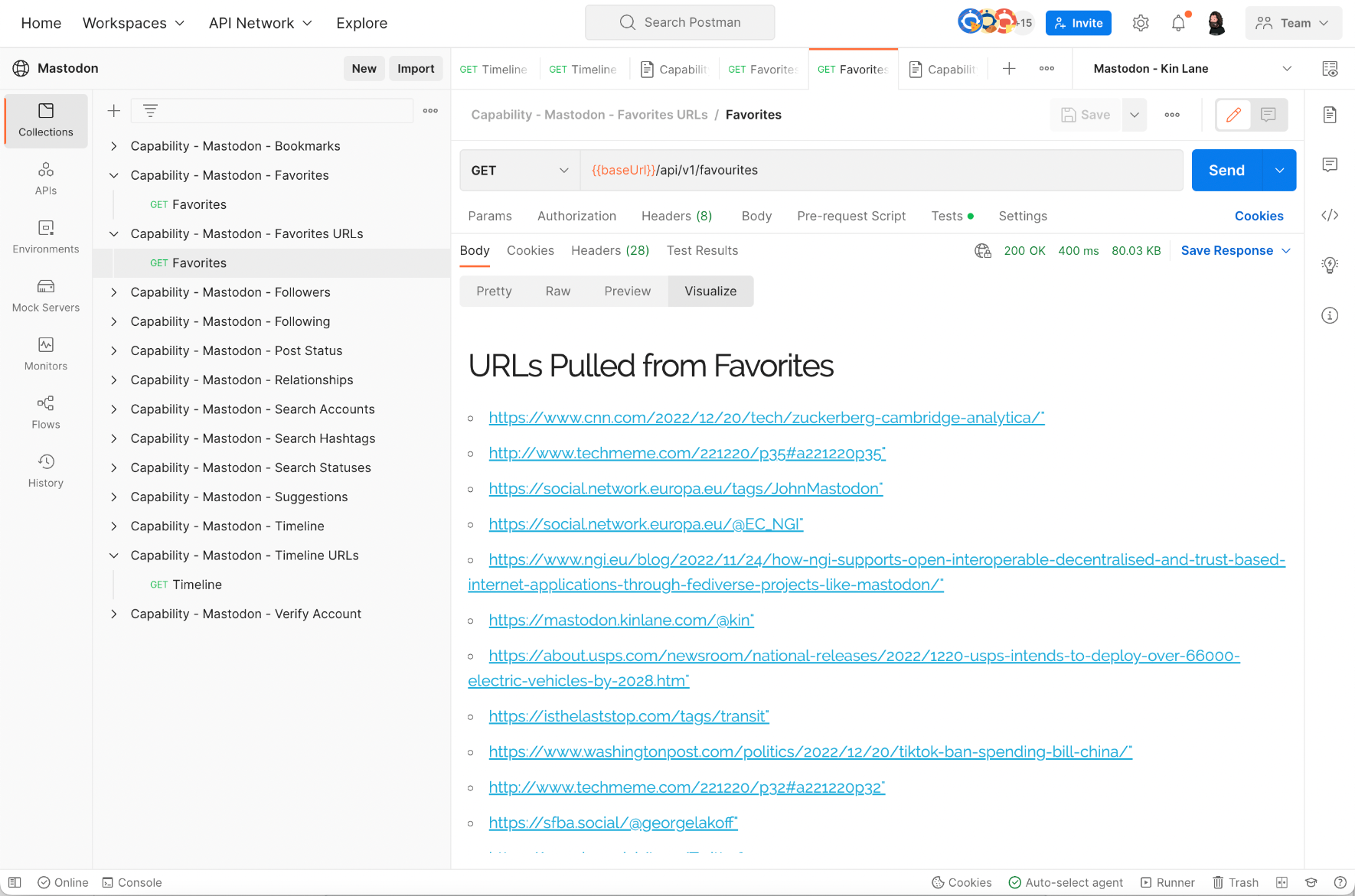Switch to edit (pencil) mode
The width and height of the screenshot is (1355, 896).
(x=1233, y=115)
